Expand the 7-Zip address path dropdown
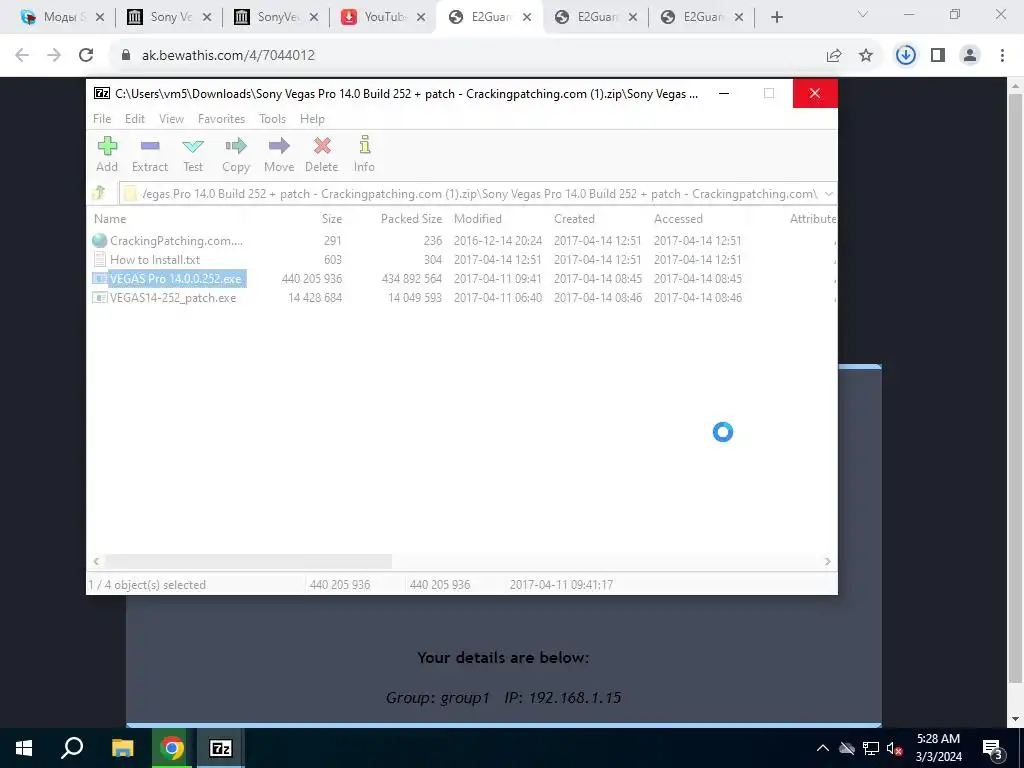The width and height of the screenshot is (1024, 768). point(828,194)
